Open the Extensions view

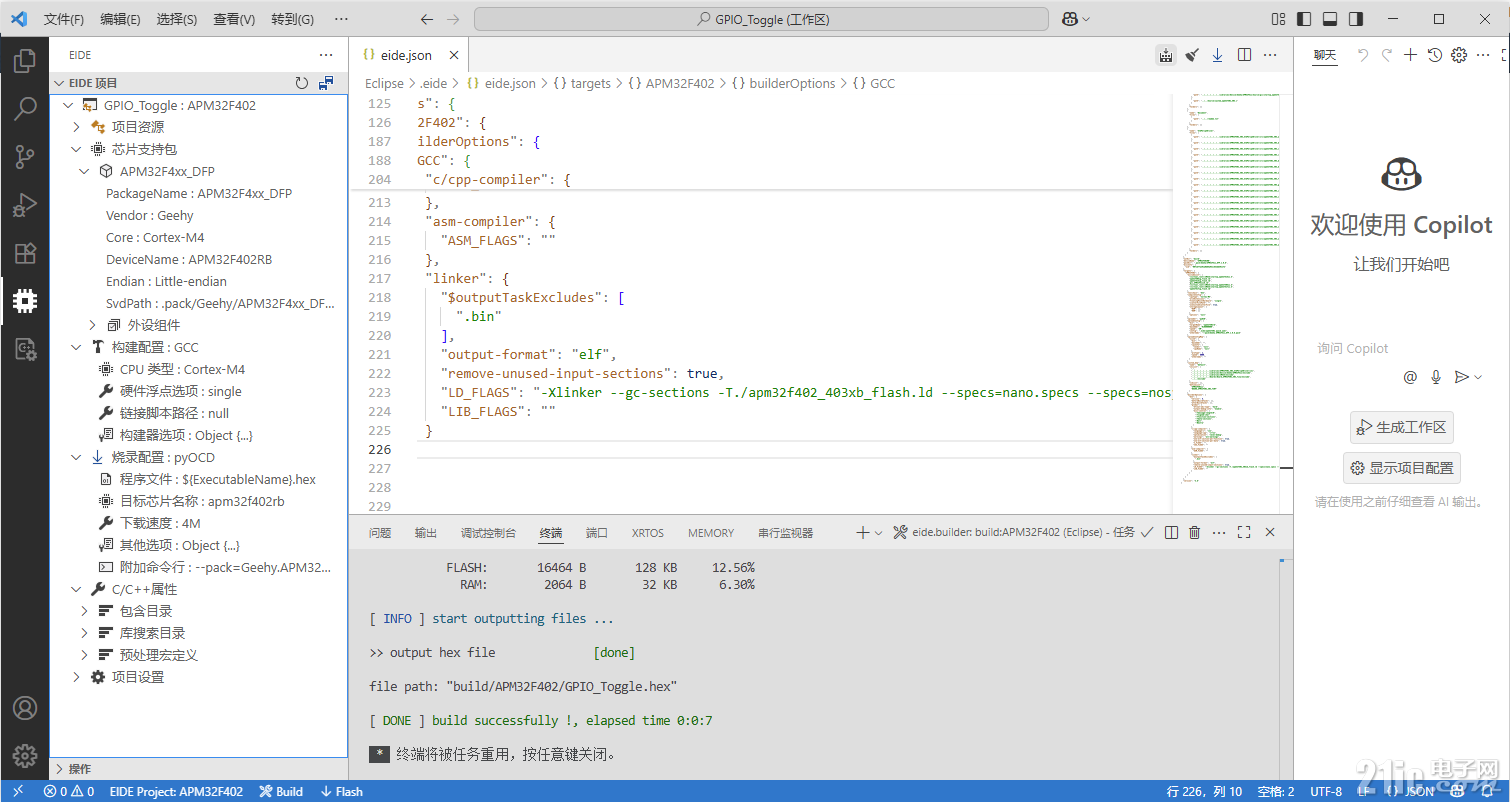coord(24,252)
